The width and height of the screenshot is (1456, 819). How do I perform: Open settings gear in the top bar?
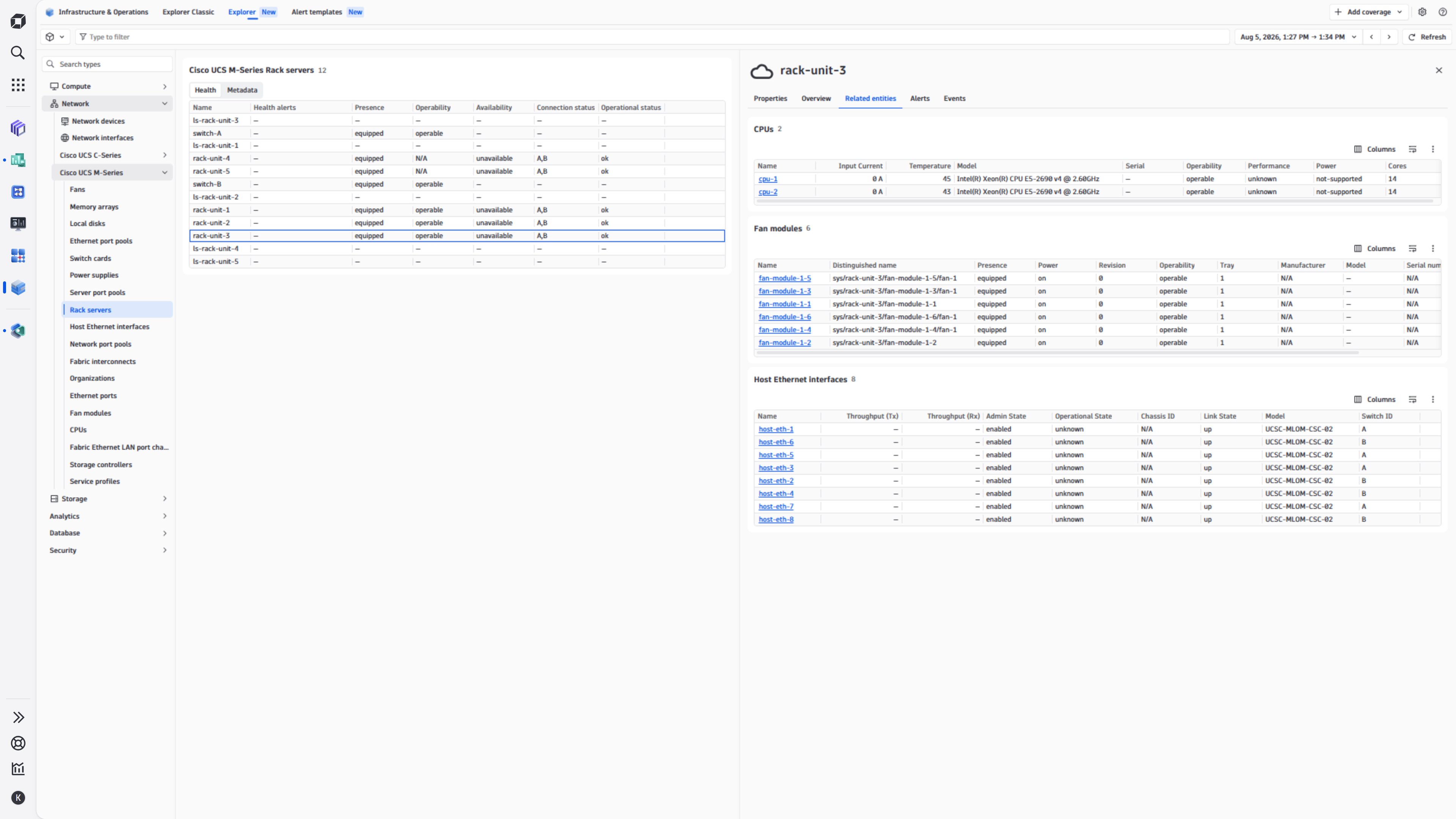[1423, 12]
